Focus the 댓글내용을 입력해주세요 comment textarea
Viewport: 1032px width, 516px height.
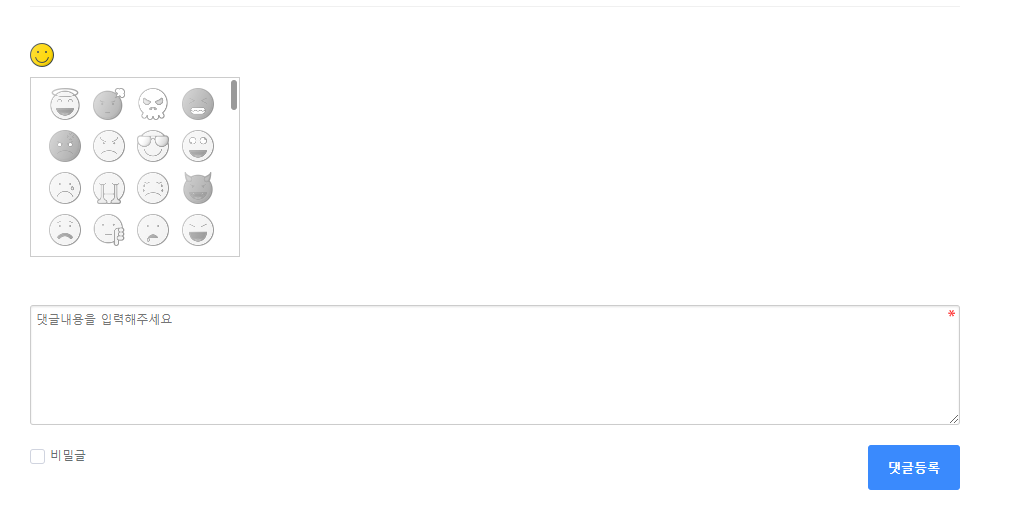(495, 365)
